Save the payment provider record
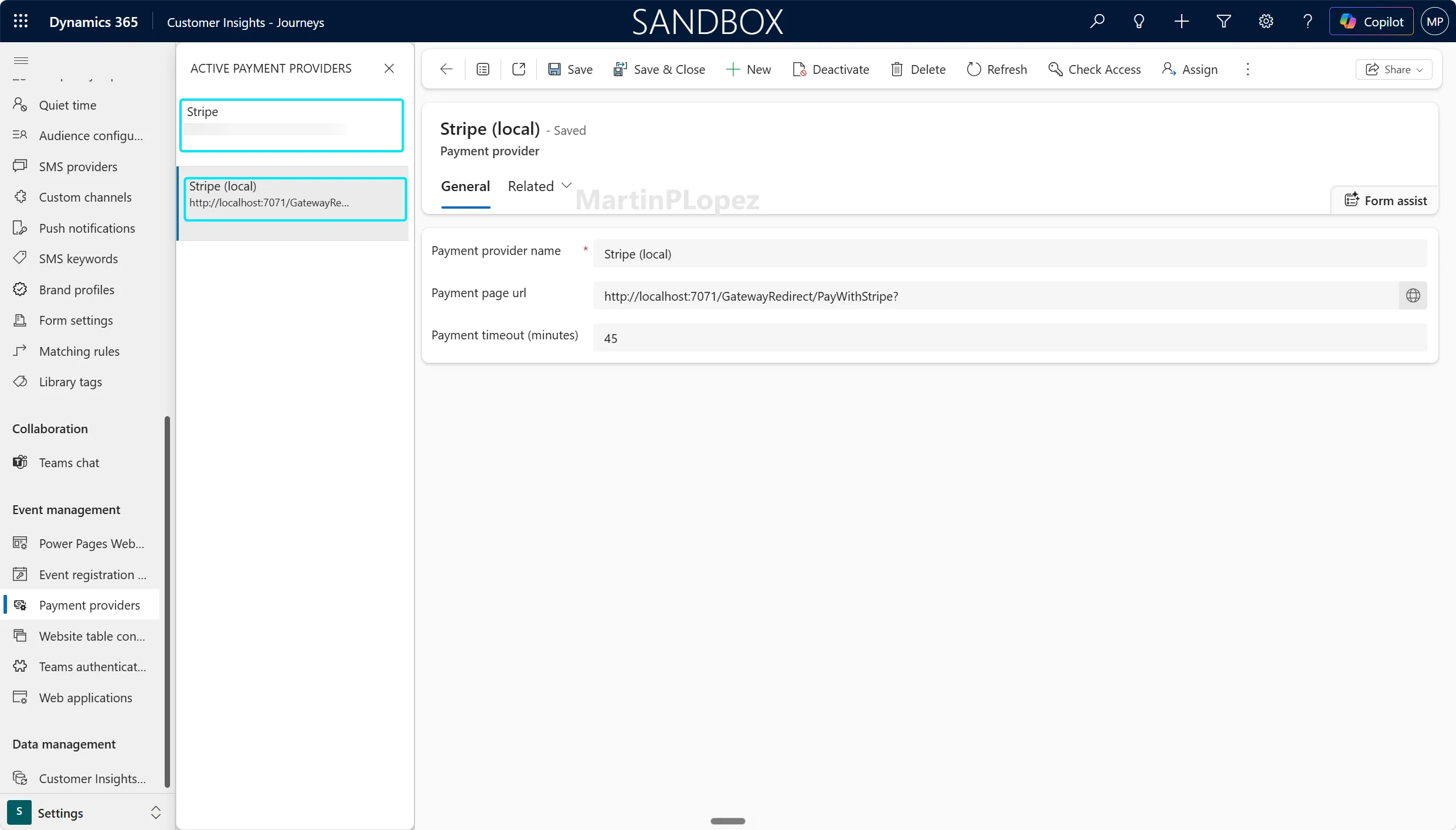This screenshot has height=830, width=1456. point(570,69)
